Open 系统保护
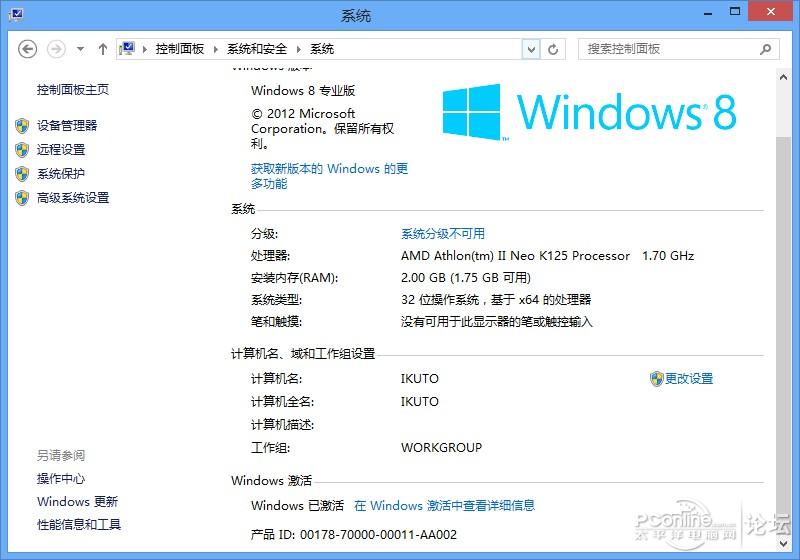The width and height of the screenshot is (800, 560). (x=61, y=174)
